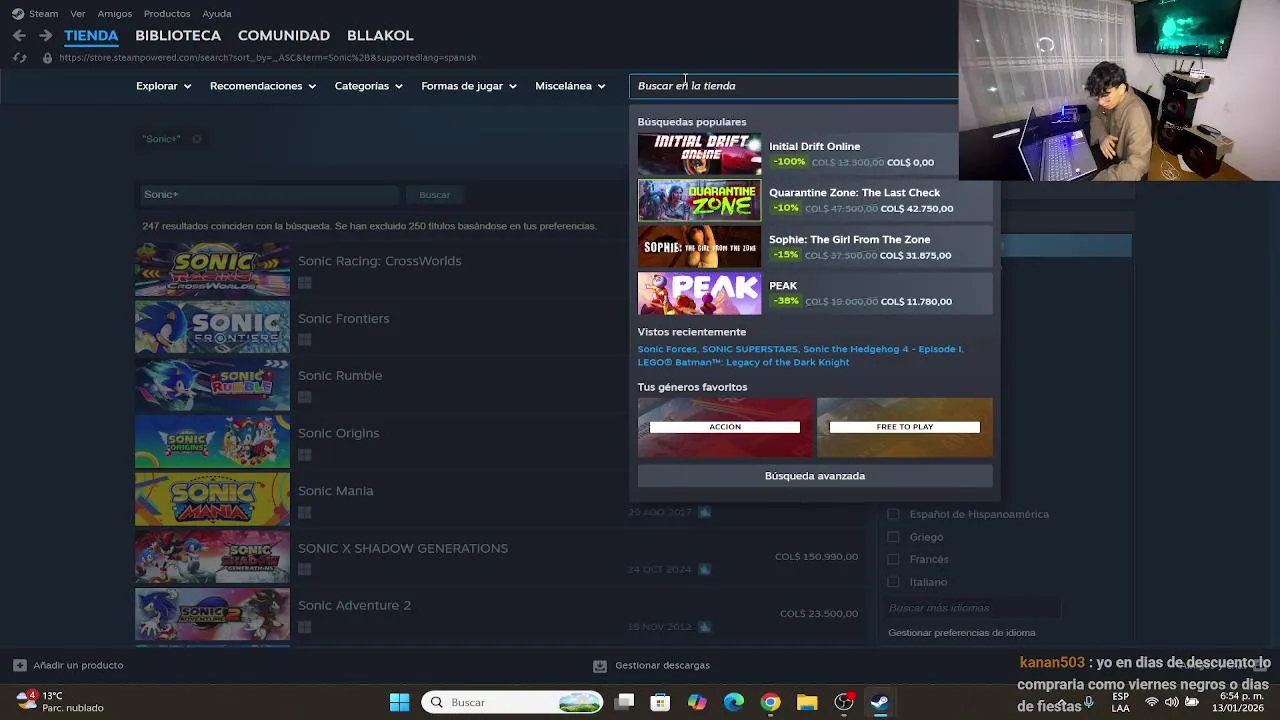
Task: Open Copilot from the taskbar
Action: (697, 702)
